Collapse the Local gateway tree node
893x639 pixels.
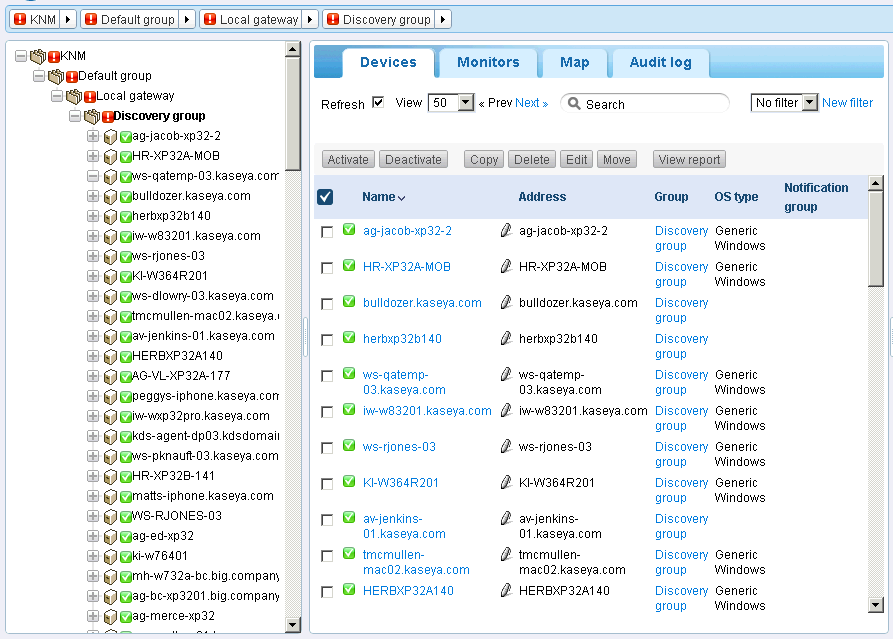click(x=57, y=96)
